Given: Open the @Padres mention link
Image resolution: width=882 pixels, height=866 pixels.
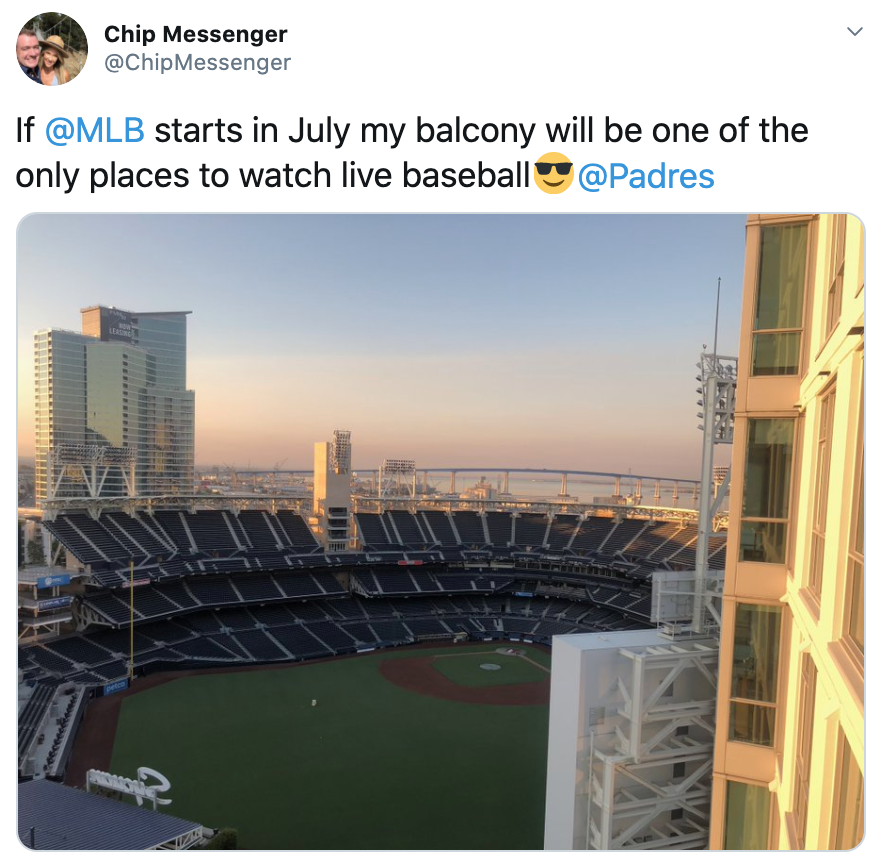Looking at the screenshot, I should coord(646,176).
